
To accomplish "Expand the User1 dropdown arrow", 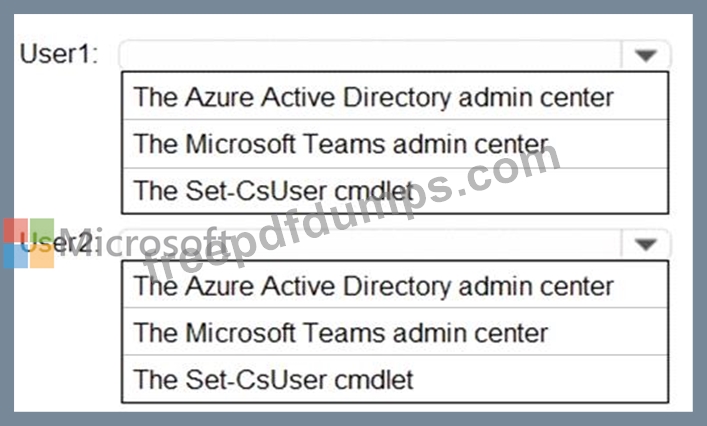I will (645, 56).
